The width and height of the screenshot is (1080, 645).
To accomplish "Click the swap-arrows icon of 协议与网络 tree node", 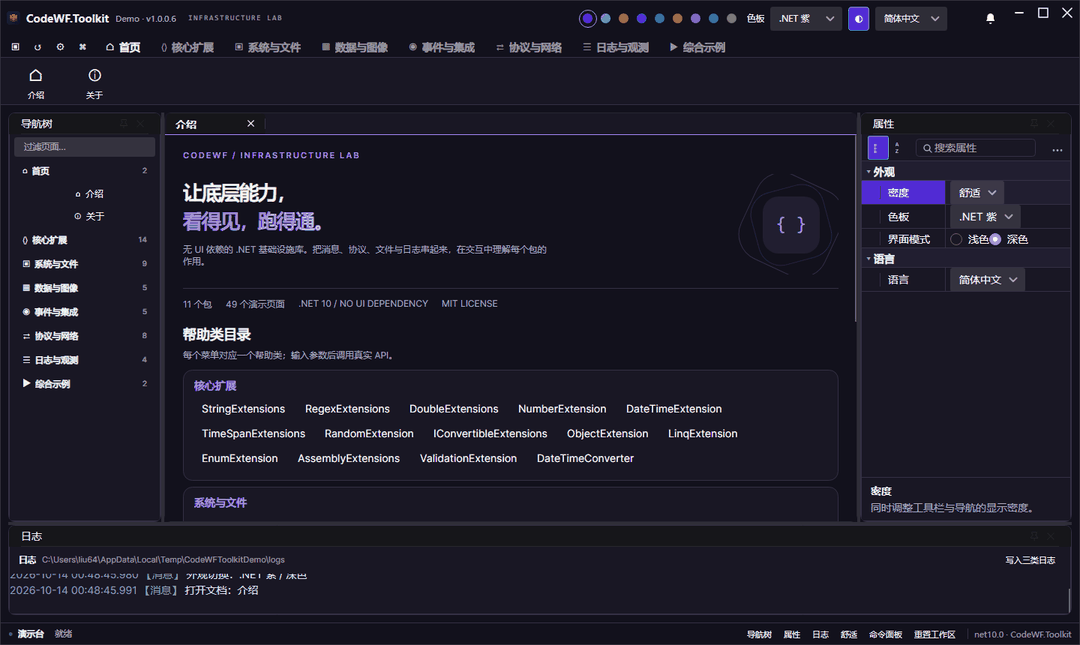I will pos(26,336).
